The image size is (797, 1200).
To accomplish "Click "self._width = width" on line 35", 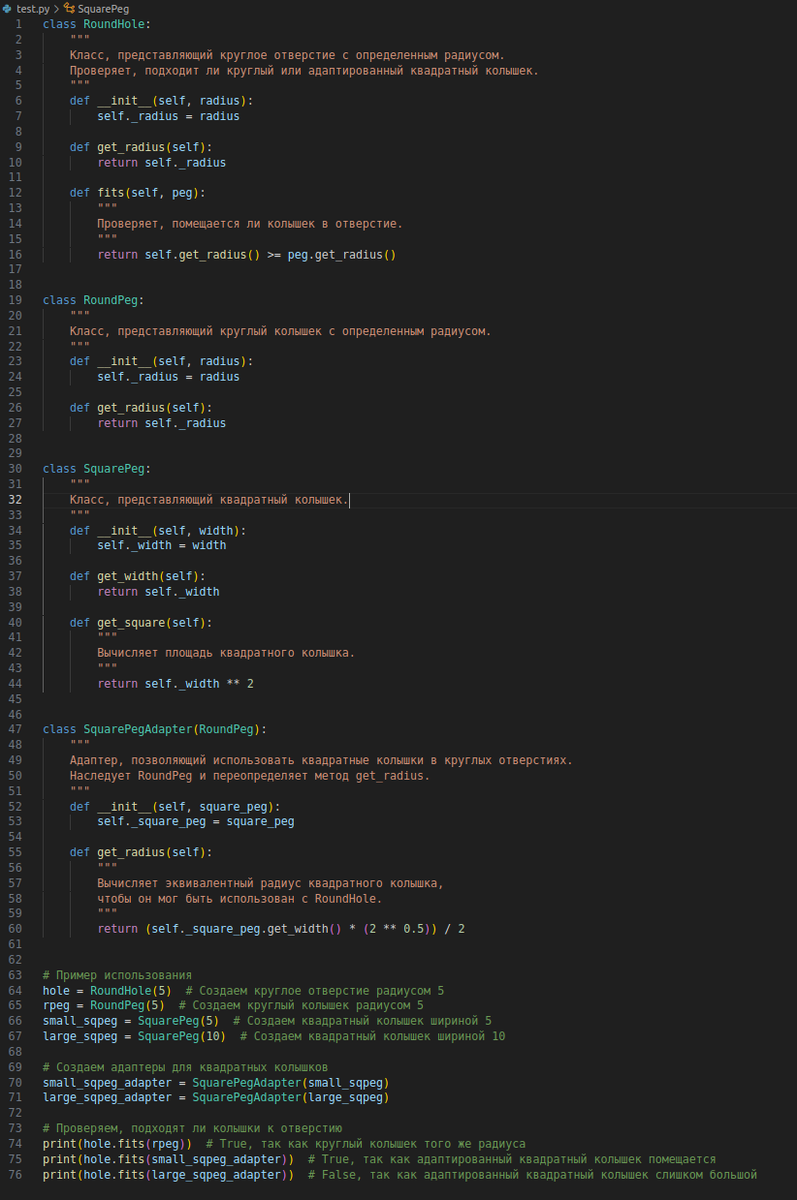I will click(x=161, y=546).
